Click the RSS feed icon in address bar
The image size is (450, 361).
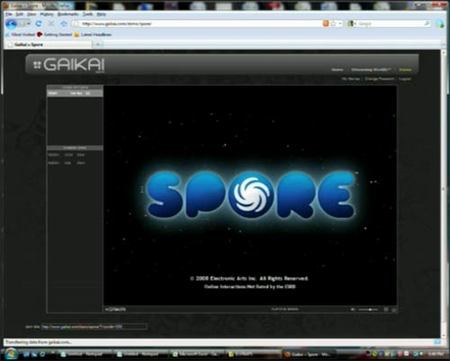[326, 24]
